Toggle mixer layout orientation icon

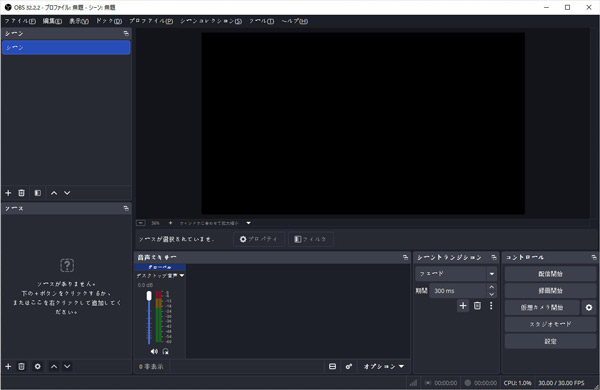333,366
